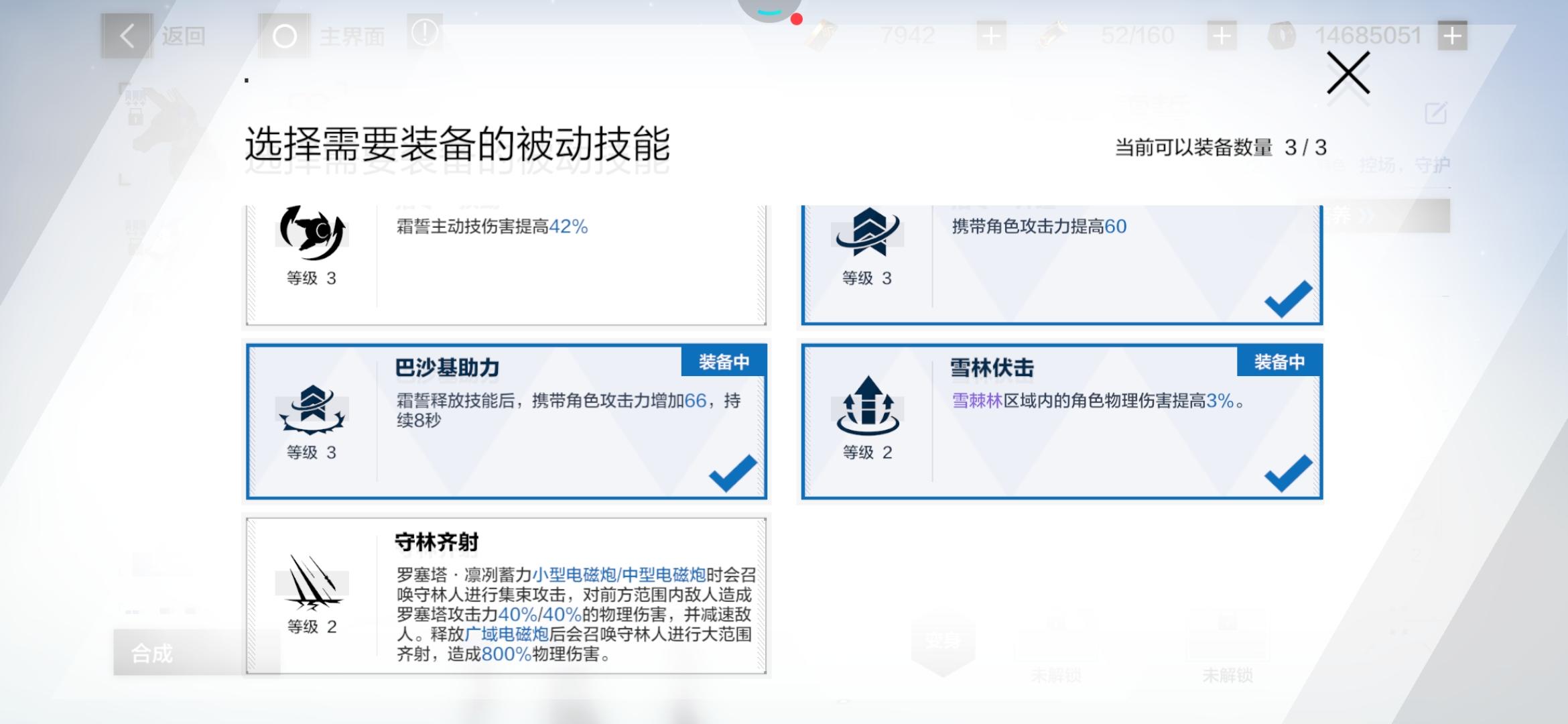Uncheck the 巴沙基助力 equipped checkmark
This screenshot has height=724, width=1568.
pyautogui.click(x=733, y=473)
